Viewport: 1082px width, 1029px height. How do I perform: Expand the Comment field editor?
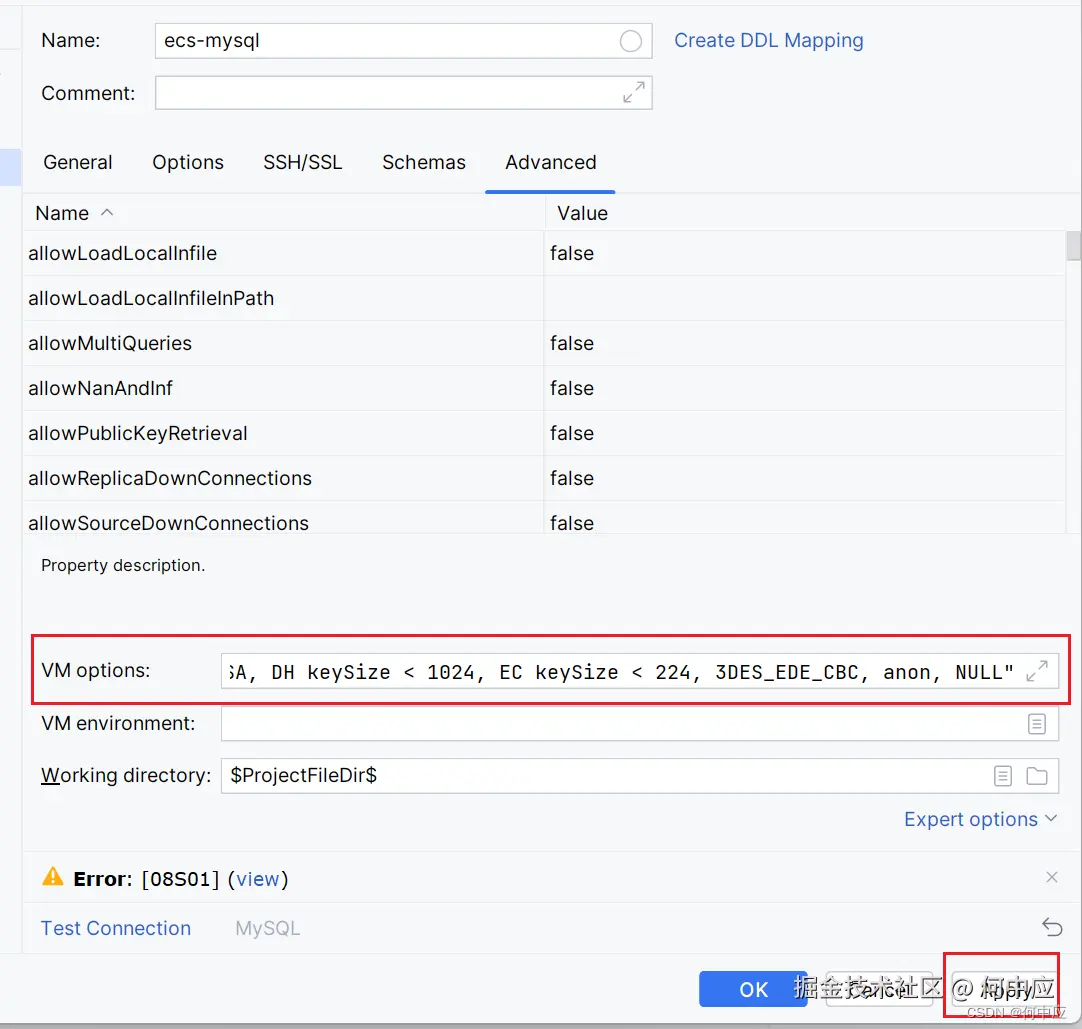(633, 92)
